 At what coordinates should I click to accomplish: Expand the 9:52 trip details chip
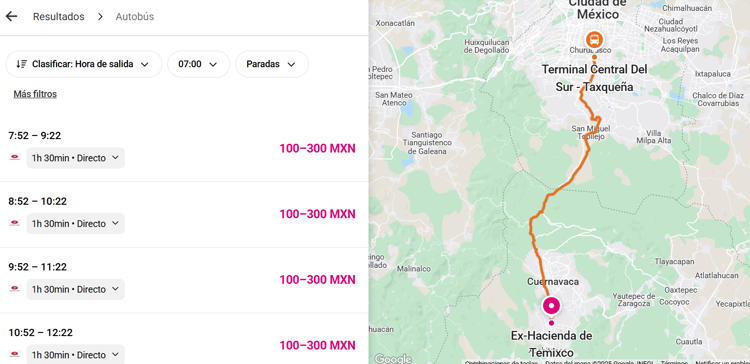click(x=76, y=289)
